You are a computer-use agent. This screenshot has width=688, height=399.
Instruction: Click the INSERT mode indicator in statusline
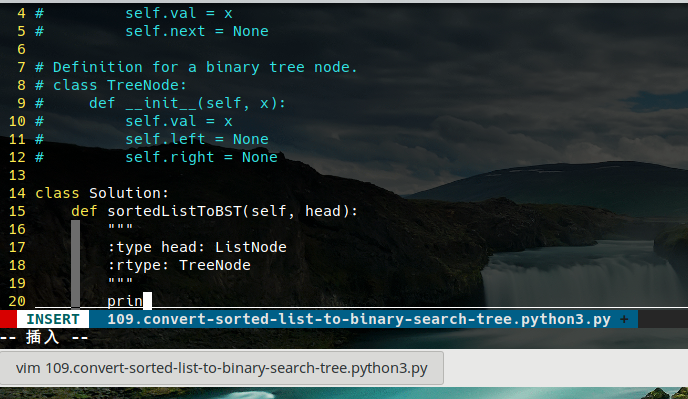click(53, 319)
